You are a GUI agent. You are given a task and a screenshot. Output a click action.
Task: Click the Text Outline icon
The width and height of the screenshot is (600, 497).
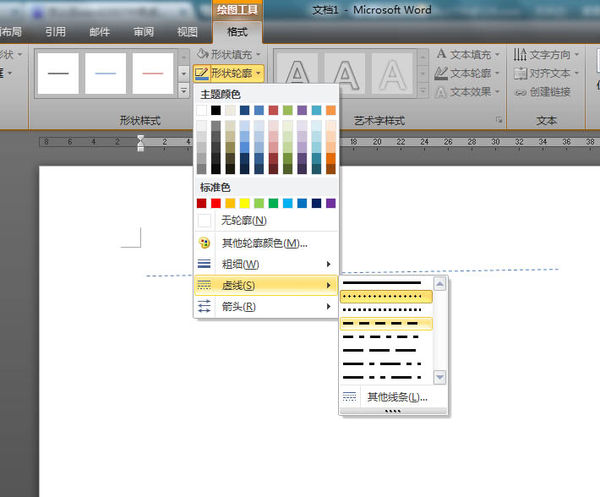tap(441, 73)
